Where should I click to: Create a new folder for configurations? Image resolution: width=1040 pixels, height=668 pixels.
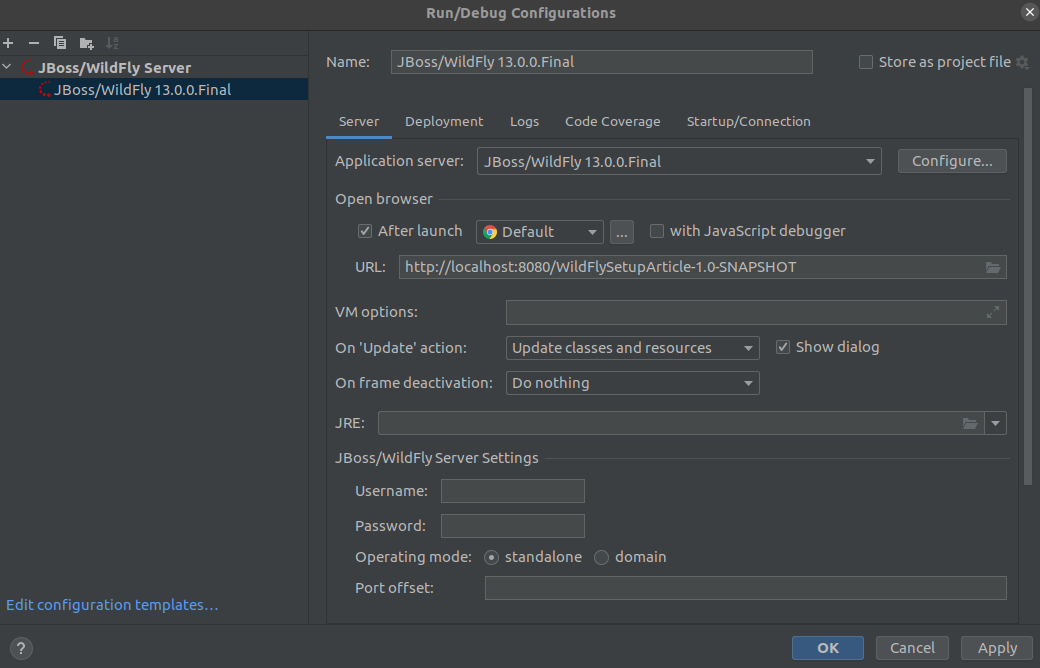pos(85,43)
